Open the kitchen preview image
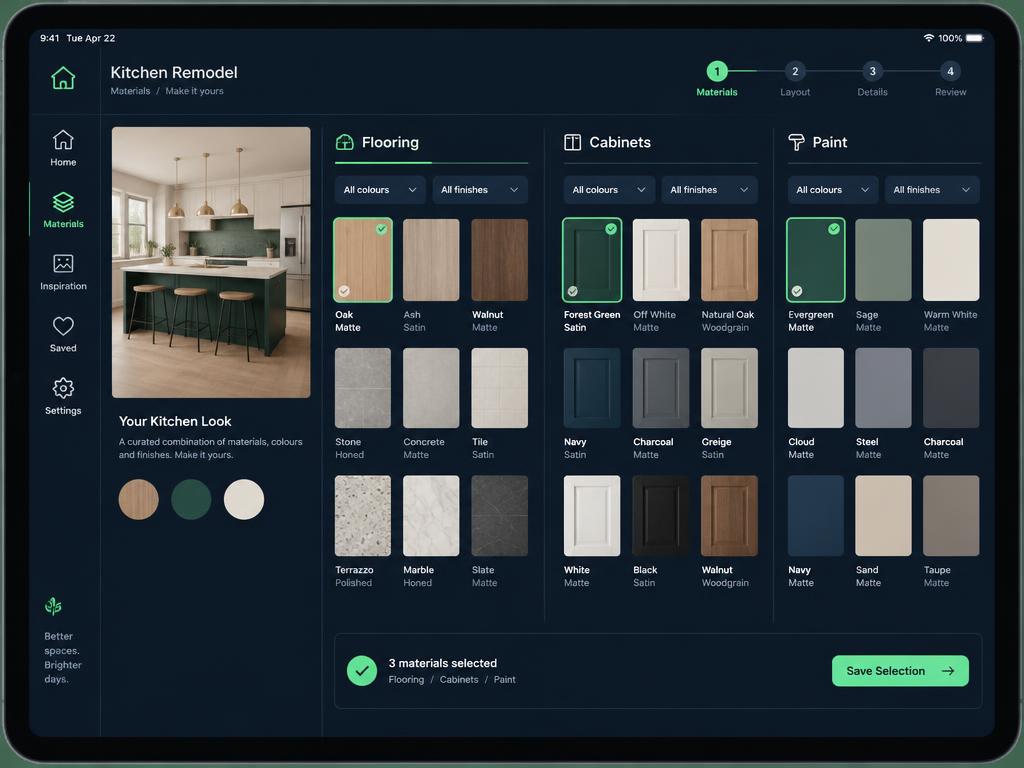This screenshot has height=768, width=1024. coord(211,262)
